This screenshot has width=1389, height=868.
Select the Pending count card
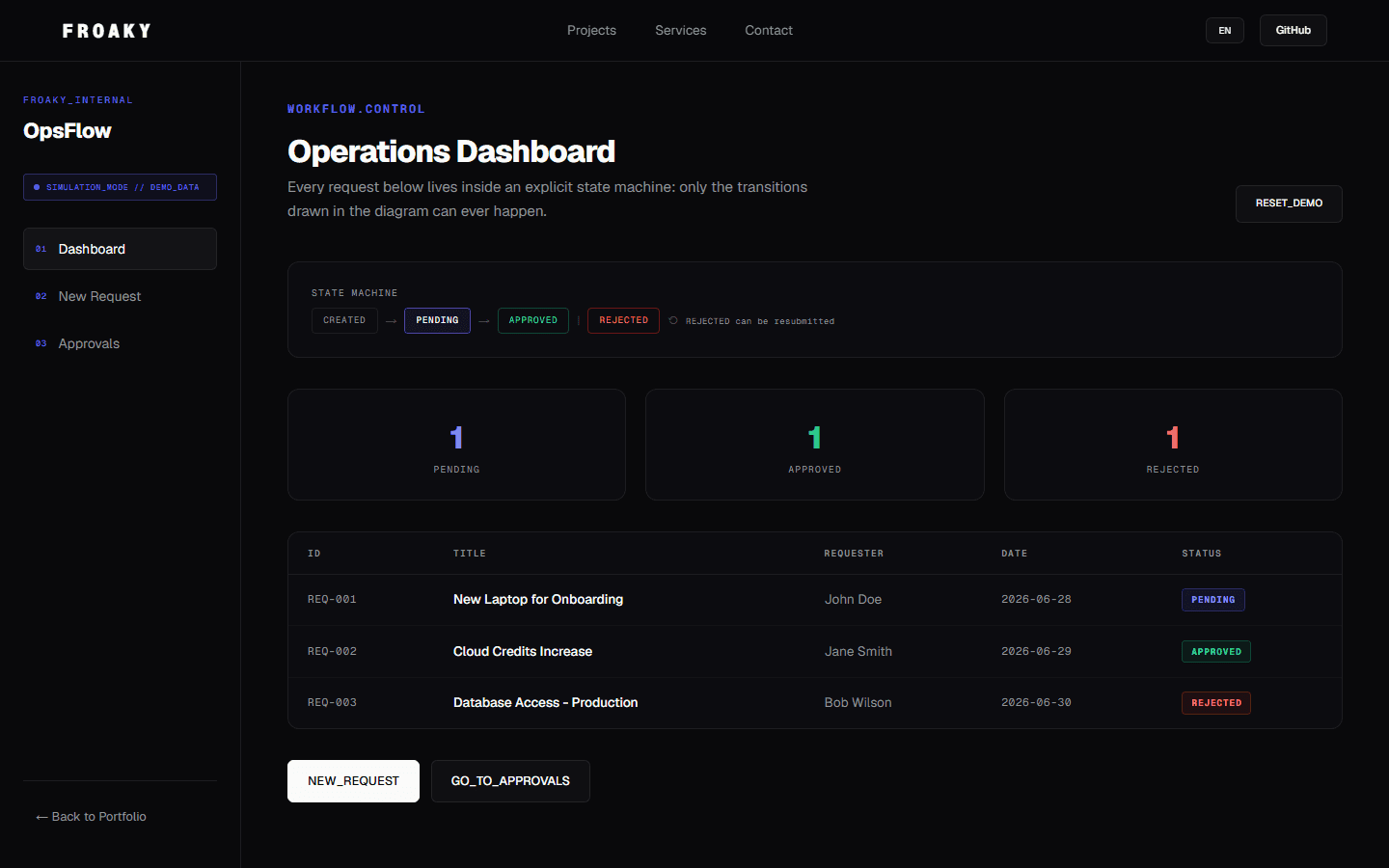coord(456,445)
